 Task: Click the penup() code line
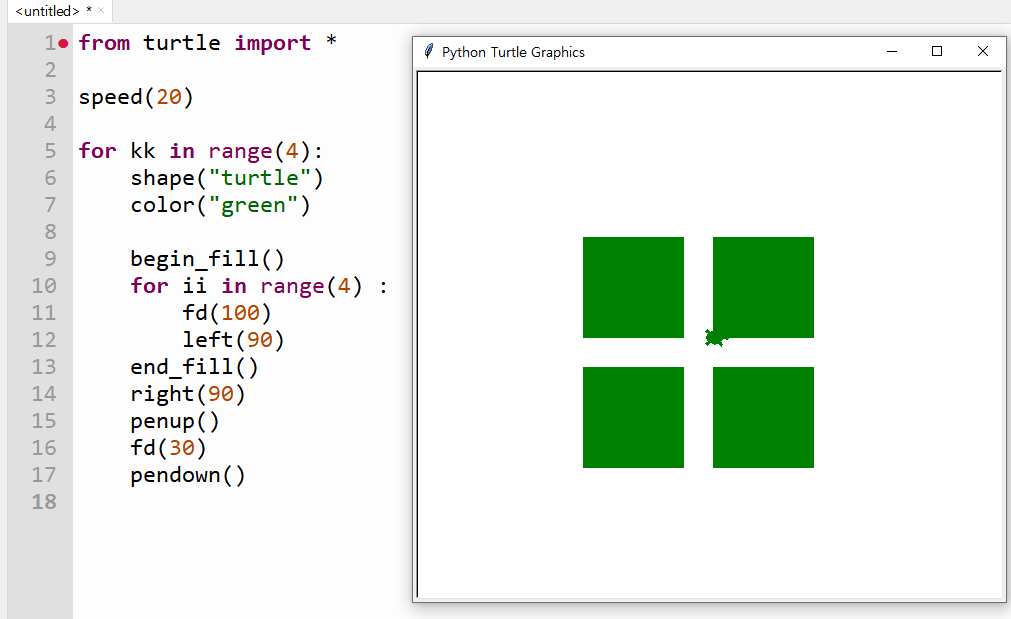175,421
